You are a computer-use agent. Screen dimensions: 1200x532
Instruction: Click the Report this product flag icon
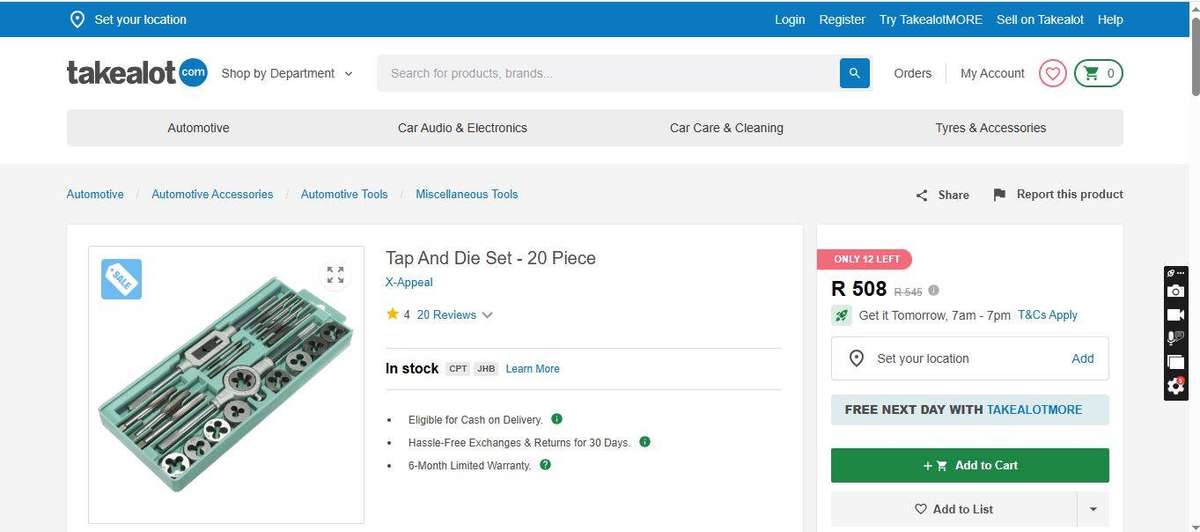(x=999, y=194)
